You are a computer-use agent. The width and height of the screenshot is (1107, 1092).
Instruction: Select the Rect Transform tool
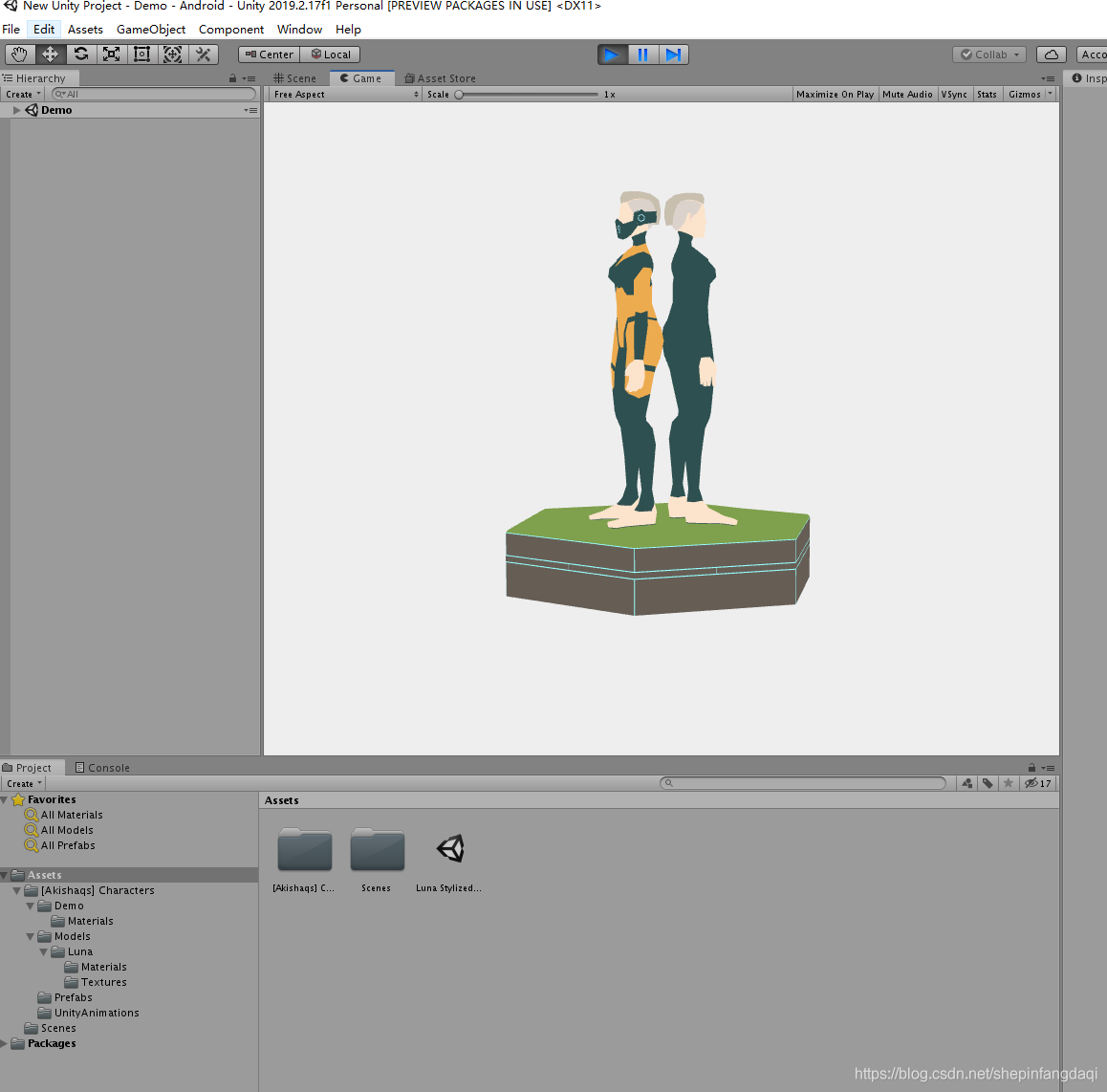pos(141,55)
